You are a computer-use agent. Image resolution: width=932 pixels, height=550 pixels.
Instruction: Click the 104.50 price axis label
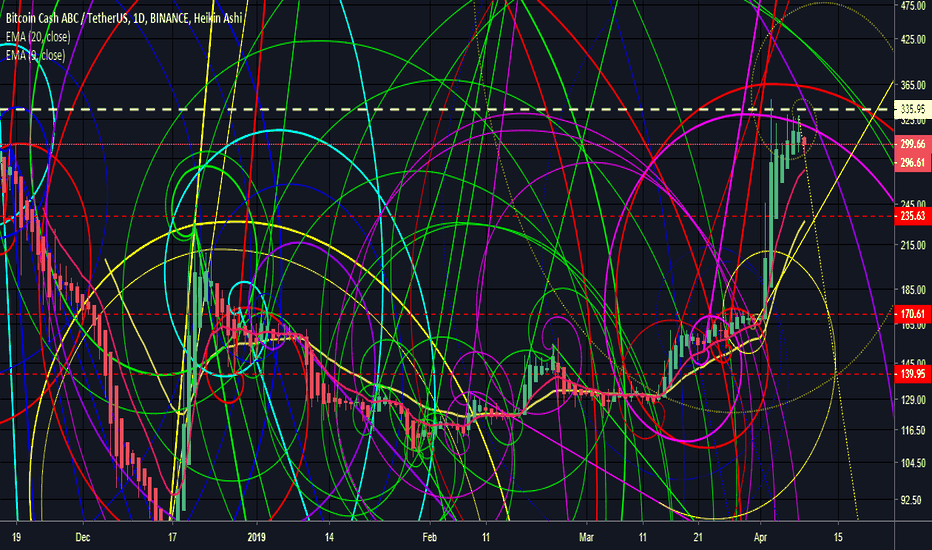tap(913, 463)
